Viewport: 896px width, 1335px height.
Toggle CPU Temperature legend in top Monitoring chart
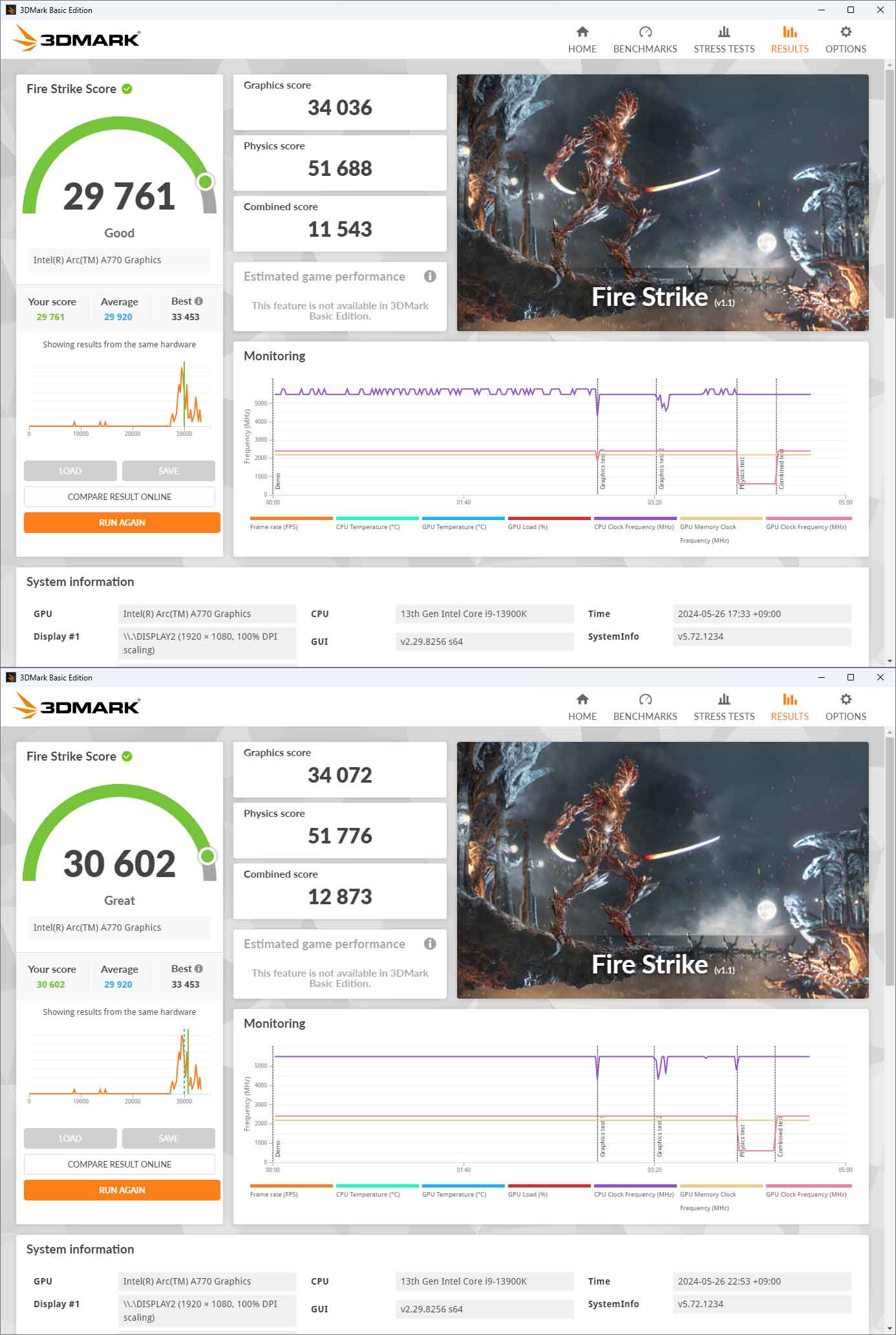click(x=377, y=523)
